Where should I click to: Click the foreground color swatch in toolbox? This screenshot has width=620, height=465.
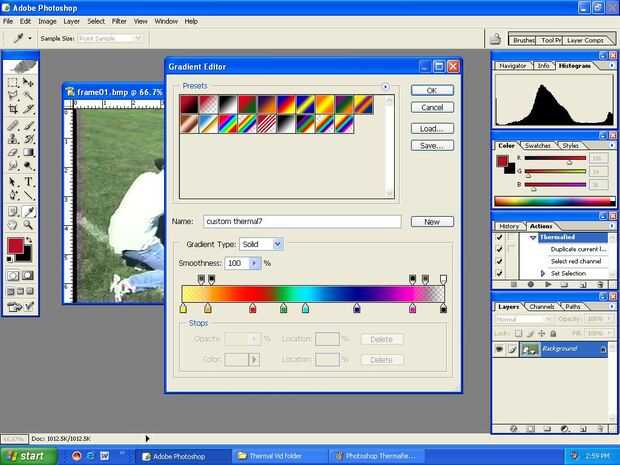tap(15, 246)
